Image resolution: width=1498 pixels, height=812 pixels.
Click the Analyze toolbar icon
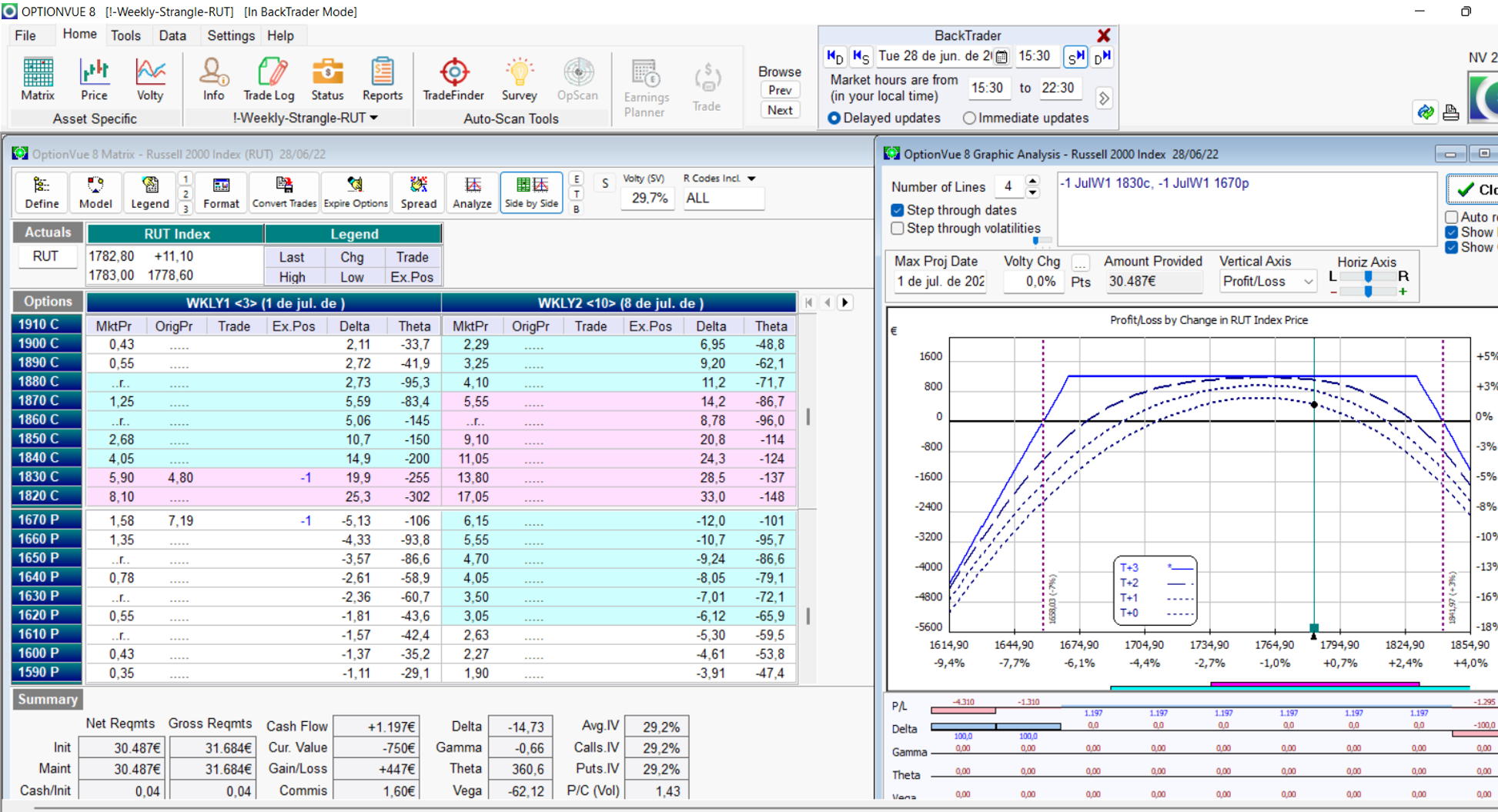(x=472, y=192)
